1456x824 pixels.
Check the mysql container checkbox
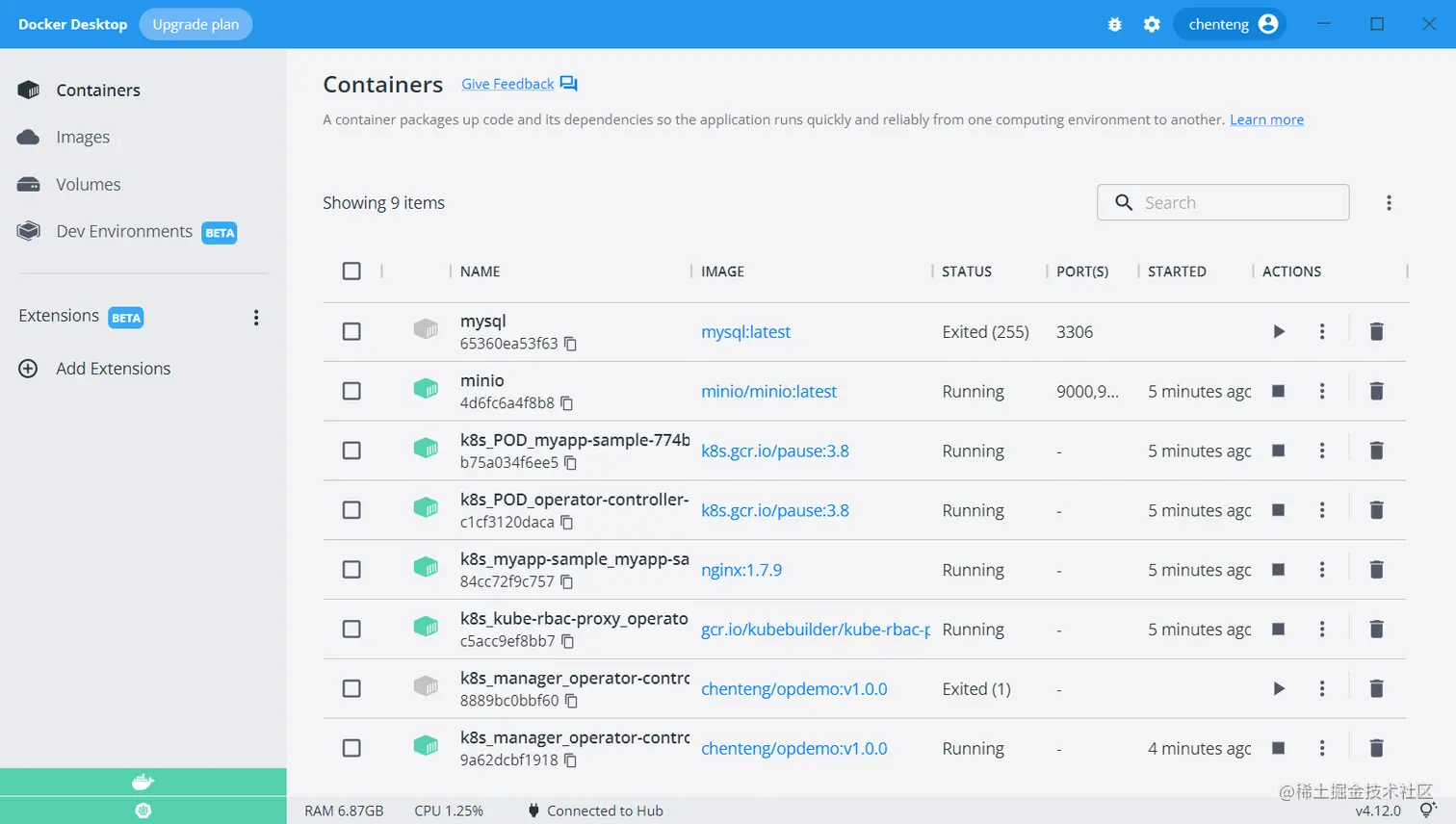351,332
